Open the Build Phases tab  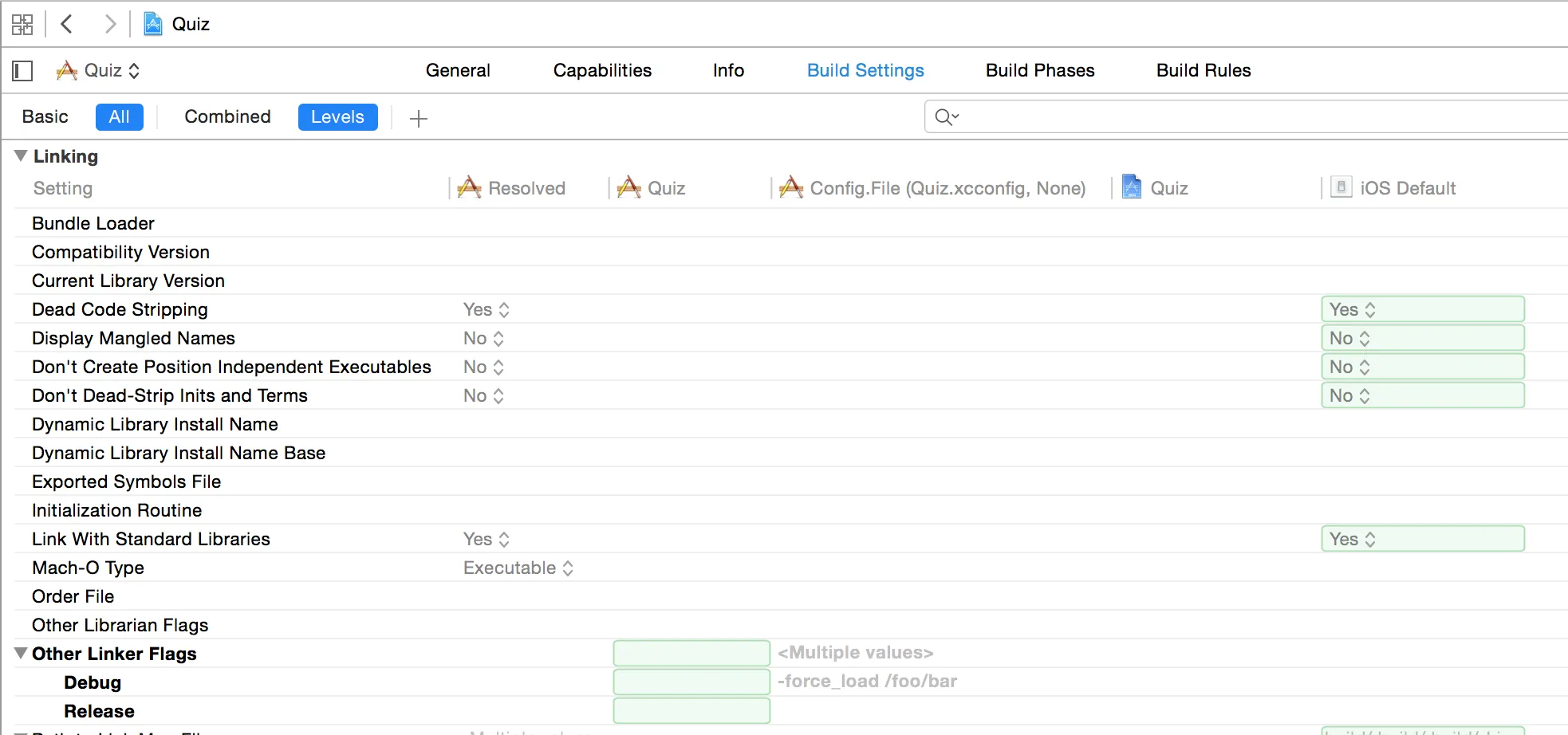click(1039, 71)
